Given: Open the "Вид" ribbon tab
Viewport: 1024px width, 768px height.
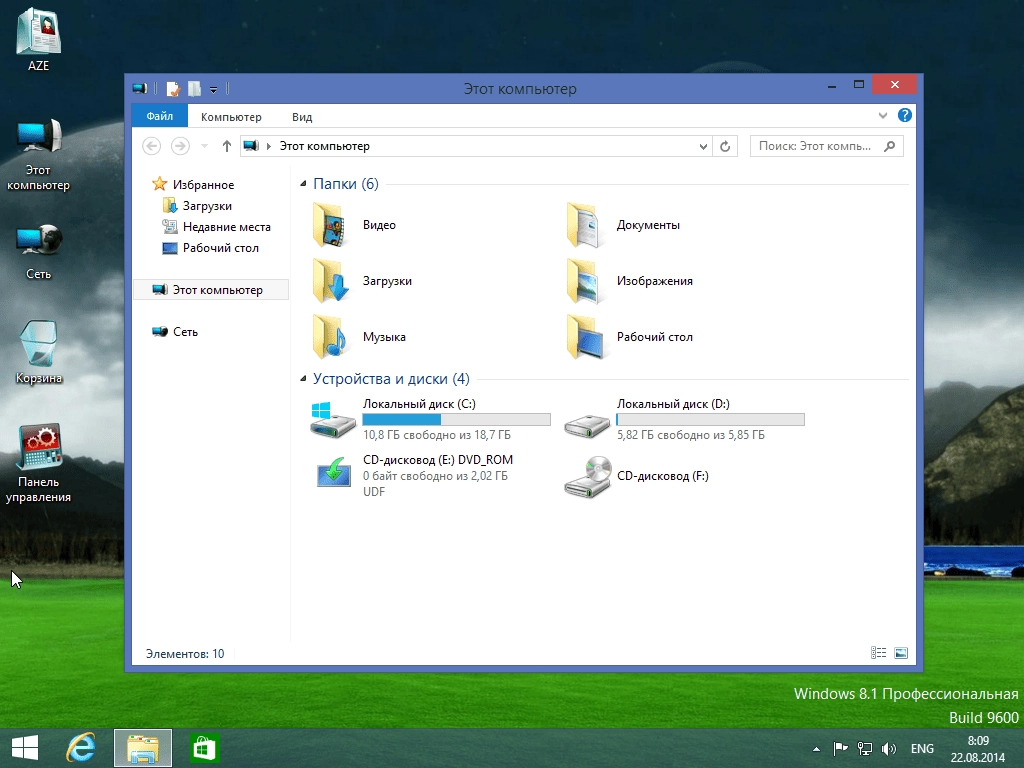Looking at the screenshot, I should point(302,117).
